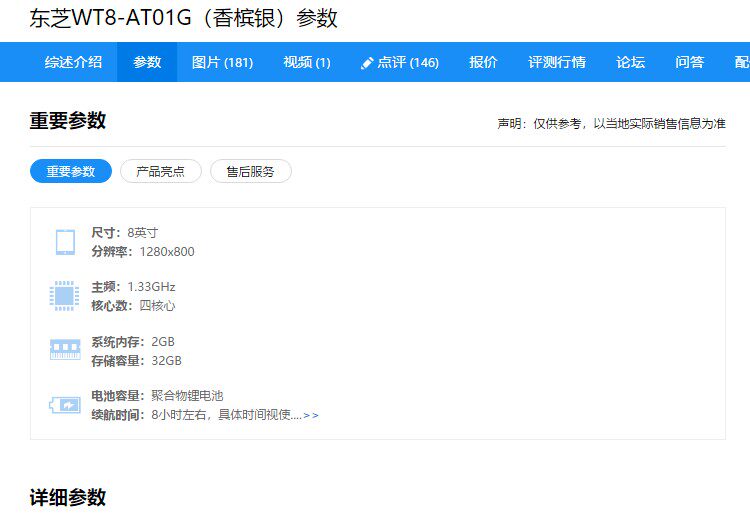Go to the 视频 (1) tab

pos(307,62)
